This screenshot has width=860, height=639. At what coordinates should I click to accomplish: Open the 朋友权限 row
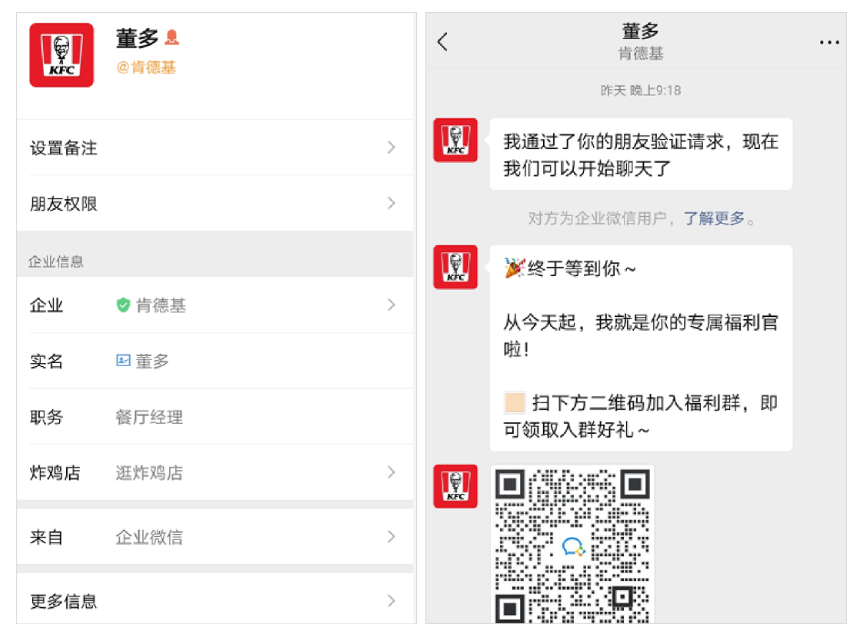(x=215, y=203)
